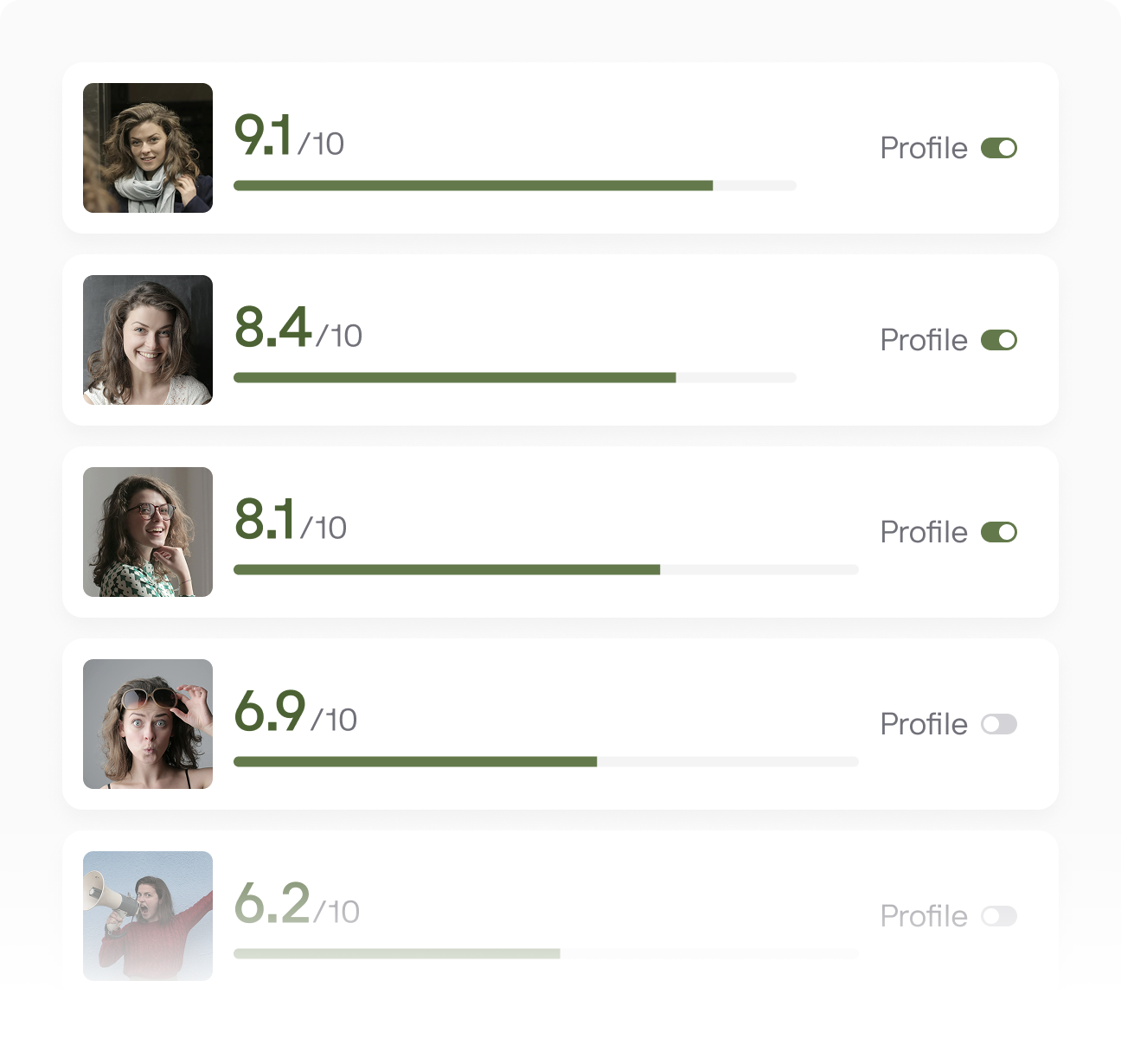This screenshot has width=1121, height=1064.
Task: Click the Profile label on the top row
Action: [922, 148]
